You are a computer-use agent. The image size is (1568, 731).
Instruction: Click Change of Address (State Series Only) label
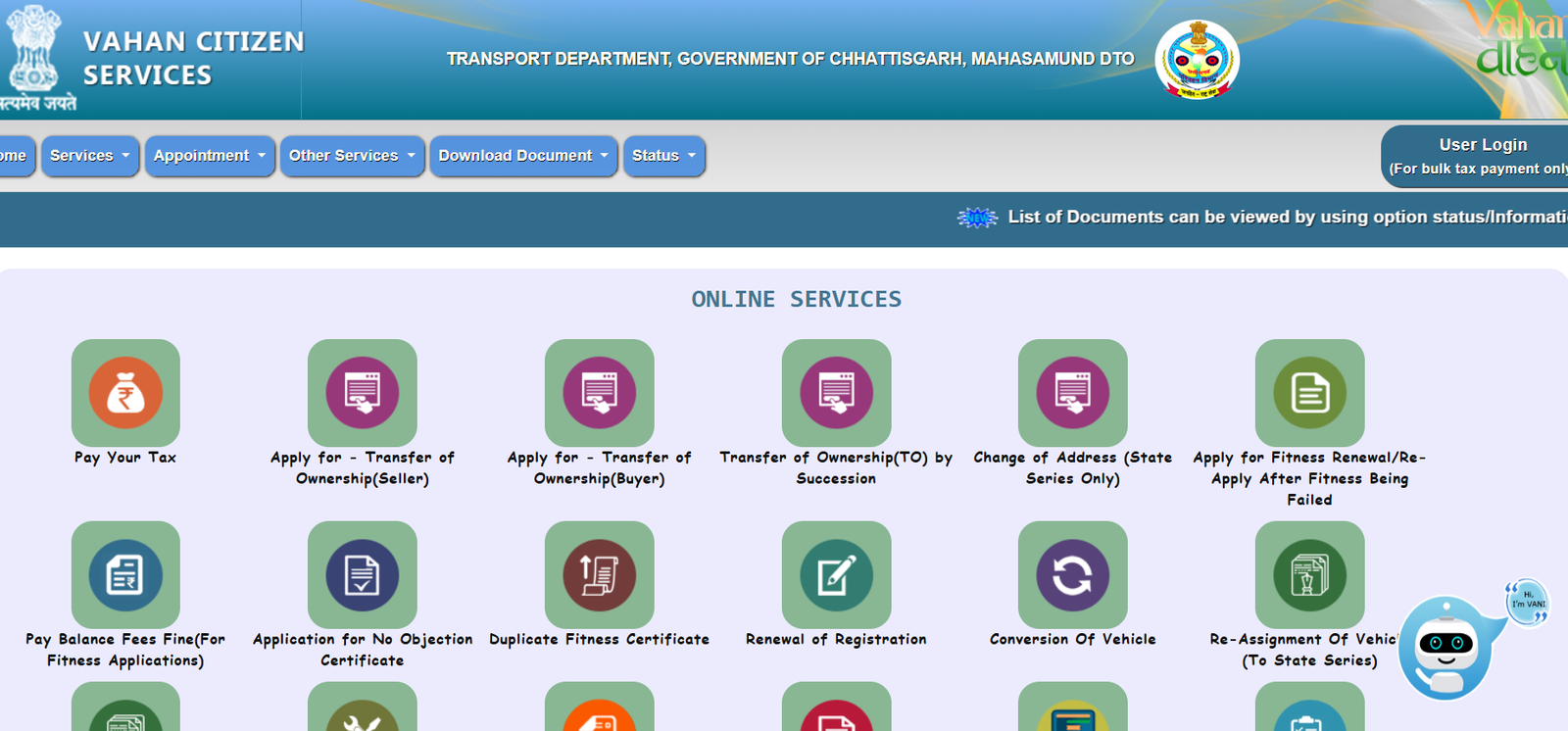click(1073, 468)
